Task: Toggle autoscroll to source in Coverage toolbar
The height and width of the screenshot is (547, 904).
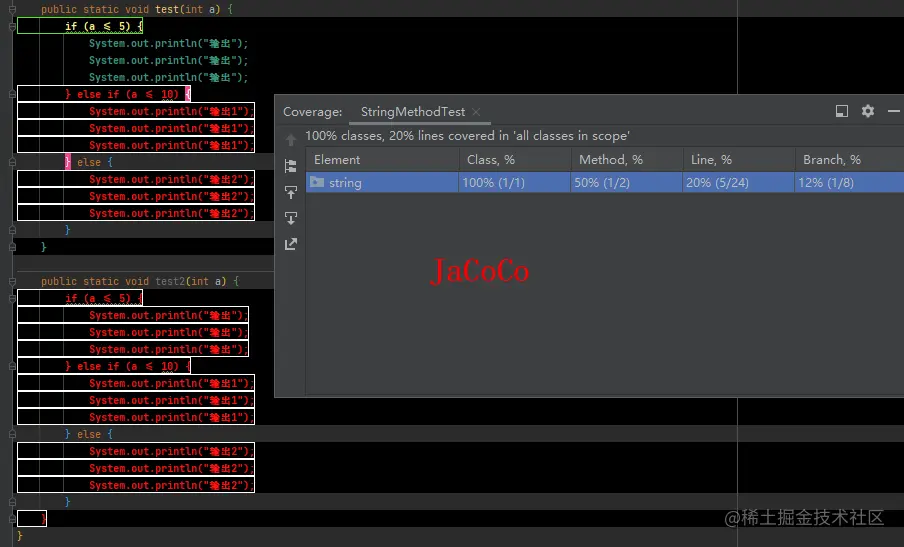Action: point(291,192)
